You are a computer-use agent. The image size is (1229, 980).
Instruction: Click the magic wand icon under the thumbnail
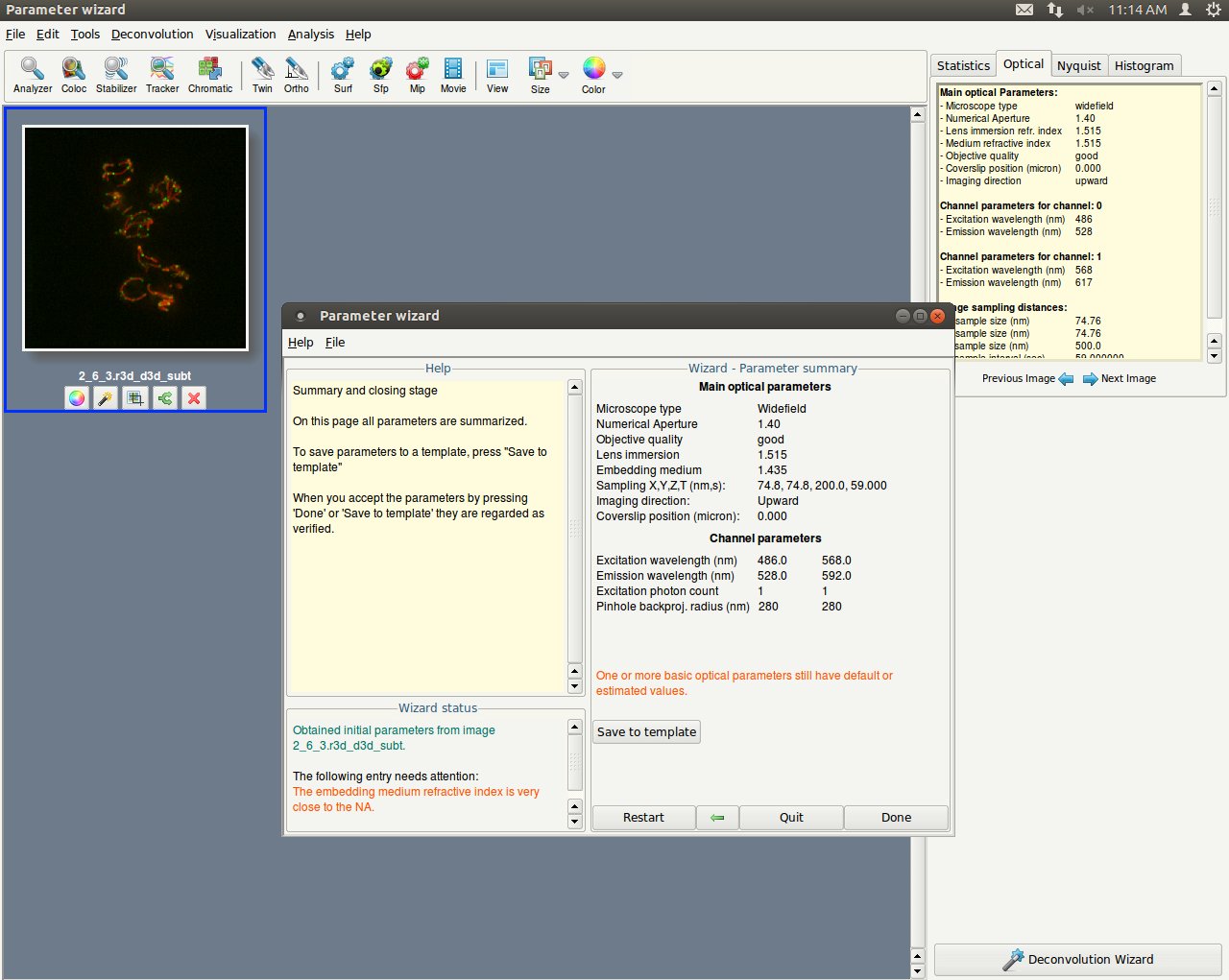[x=106, y=398]
